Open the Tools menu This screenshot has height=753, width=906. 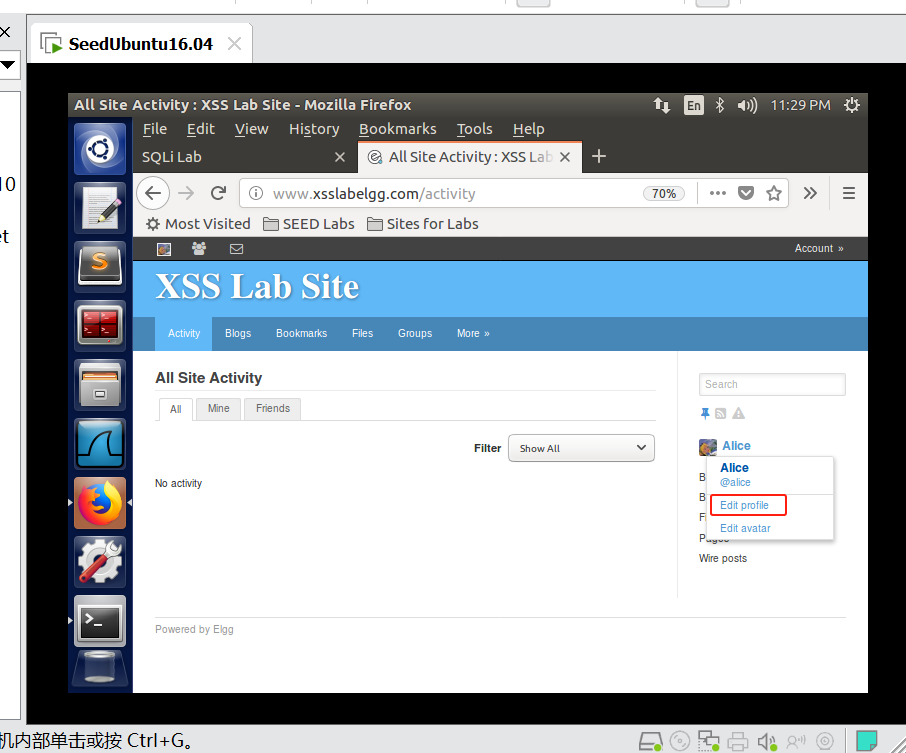pos(474,129)
